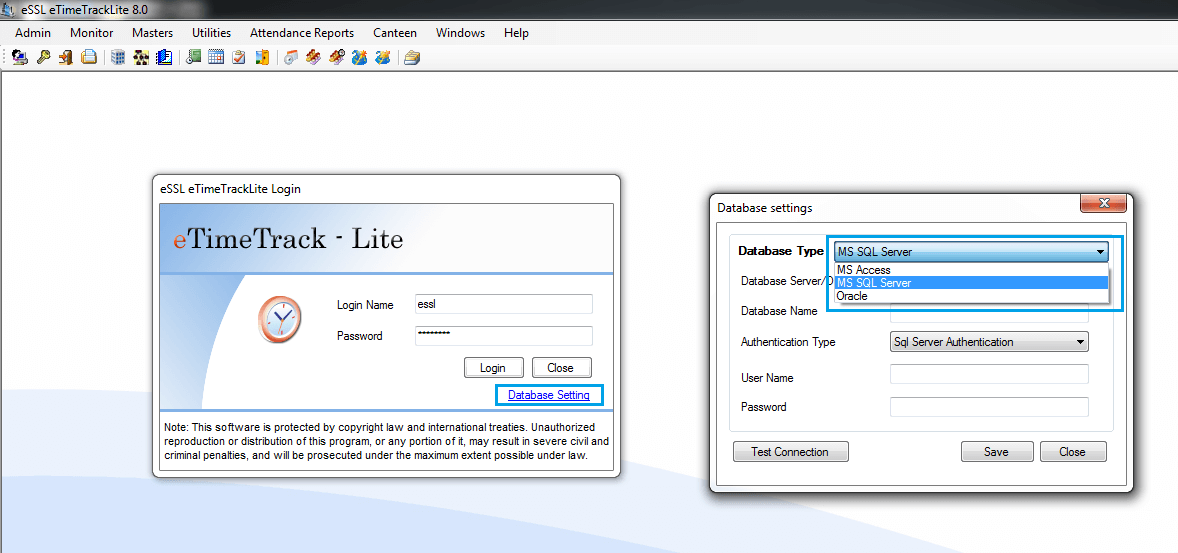Open the Monitor menu
This screenshot has width=1178, height=553.
(x=92, y=33)
